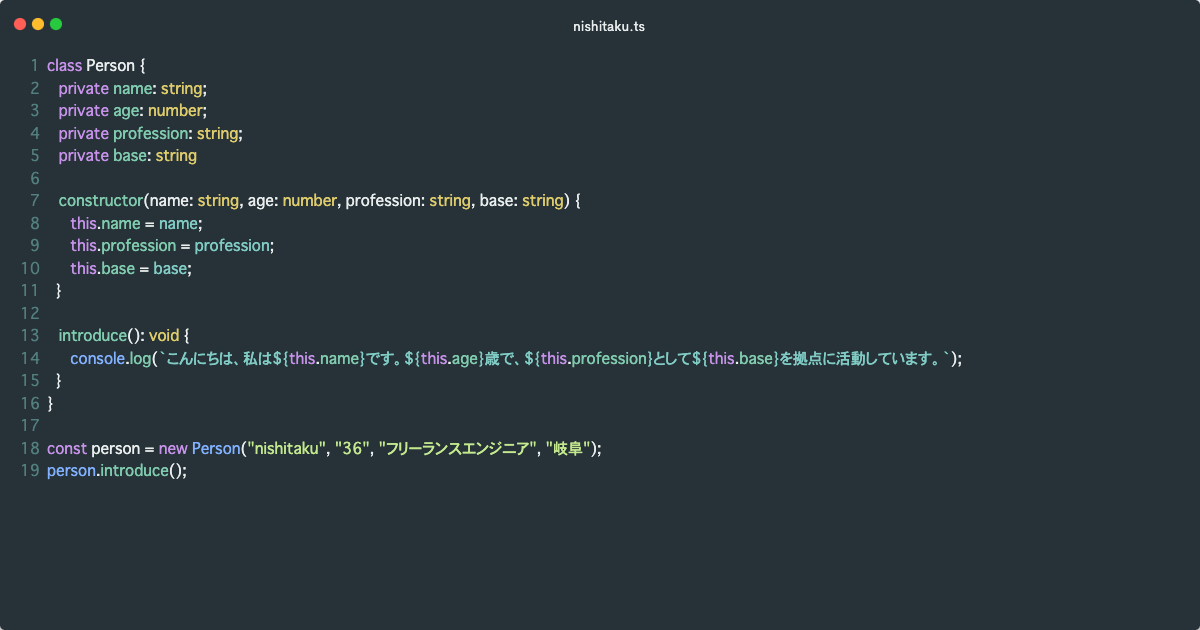Click the const keyword on line 18
The image size is (1200, 630).
coord(66,448)
